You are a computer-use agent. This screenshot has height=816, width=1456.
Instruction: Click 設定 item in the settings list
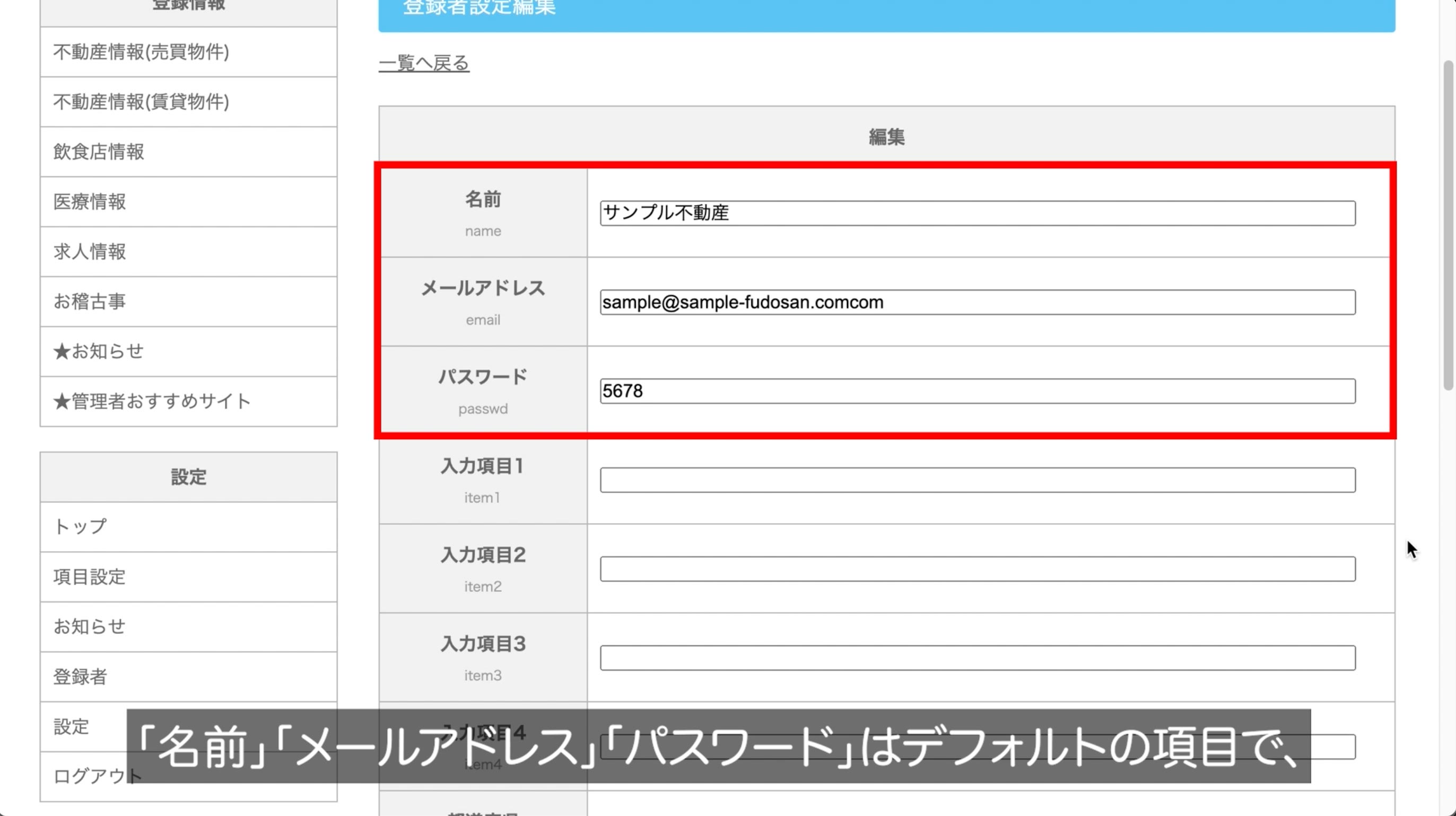coord(188,727)
